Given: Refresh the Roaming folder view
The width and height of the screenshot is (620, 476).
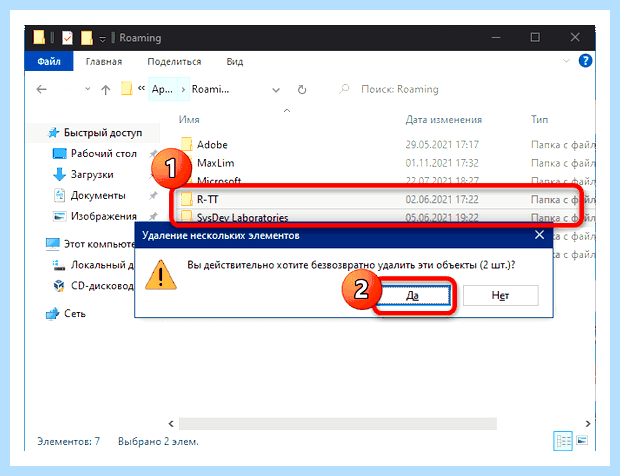Looking at the screenshot, I should [302, 90].
